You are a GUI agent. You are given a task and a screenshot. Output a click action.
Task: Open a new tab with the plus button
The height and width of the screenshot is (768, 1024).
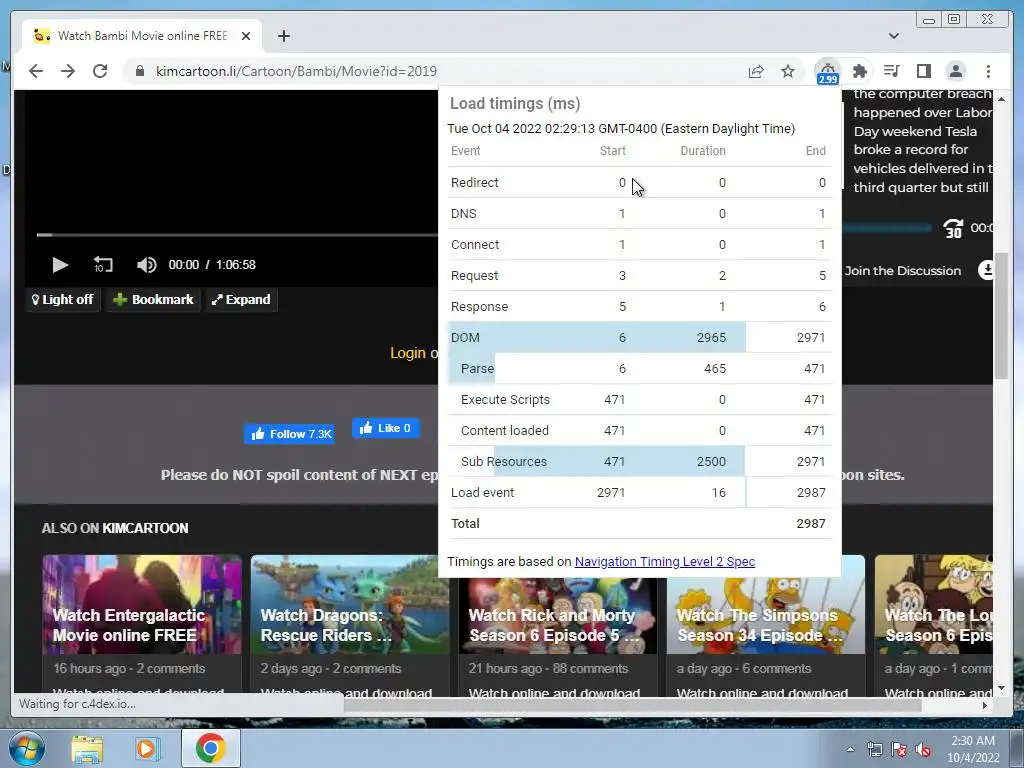[283, 36]
